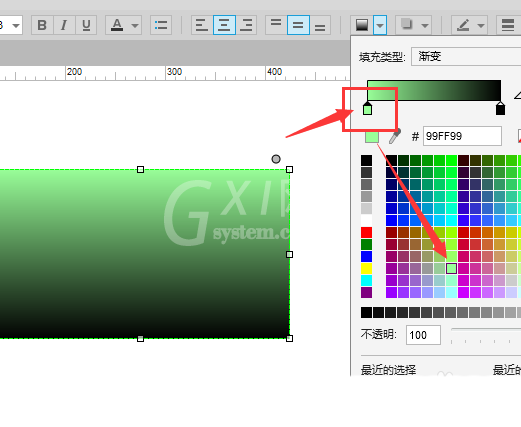Open the 填充类型 gradient type combo box
This screenshot has width=521, height=427.
click(466, 57)
